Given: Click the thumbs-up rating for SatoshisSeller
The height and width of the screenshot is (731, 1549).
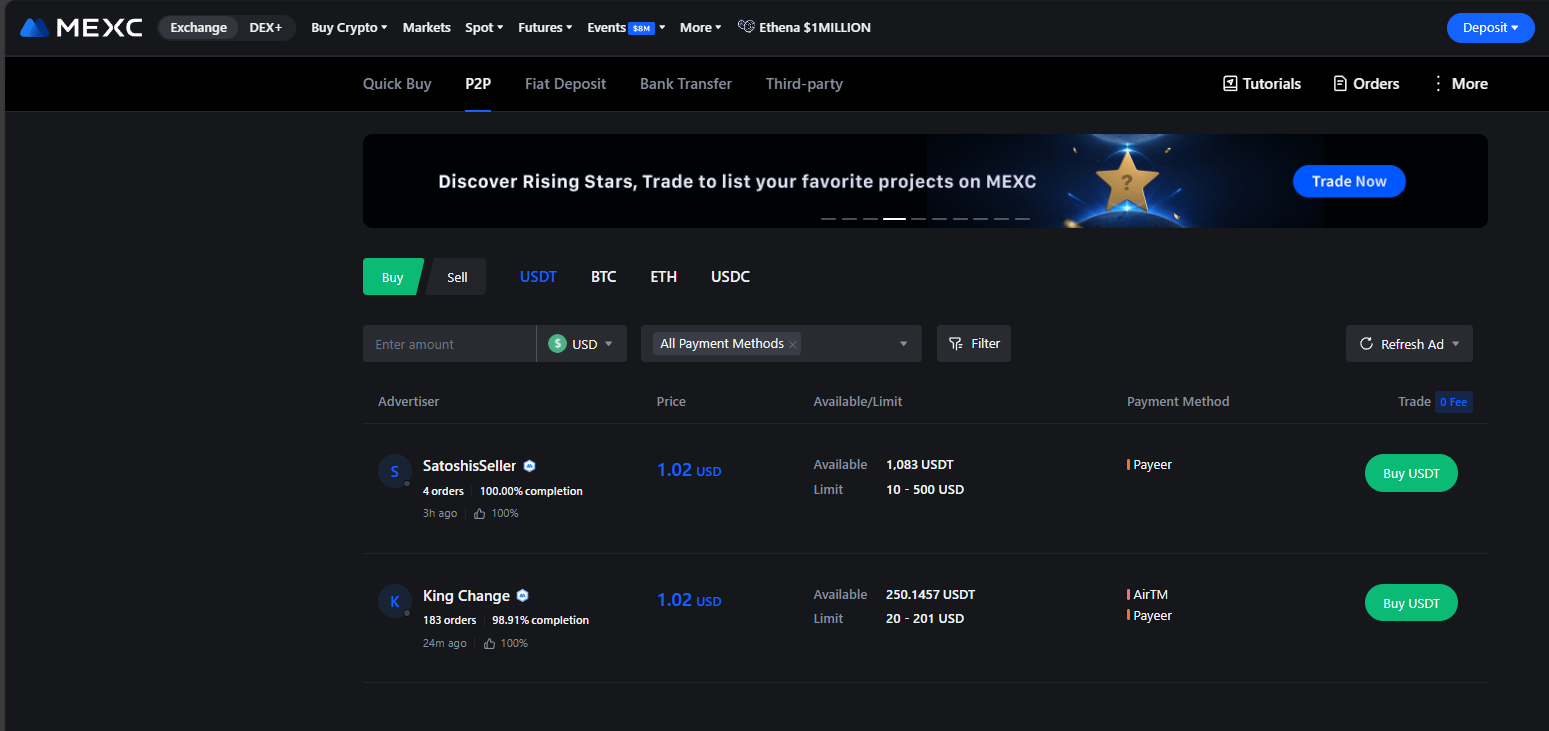Looking at the screenshot, I should [496, 513].
